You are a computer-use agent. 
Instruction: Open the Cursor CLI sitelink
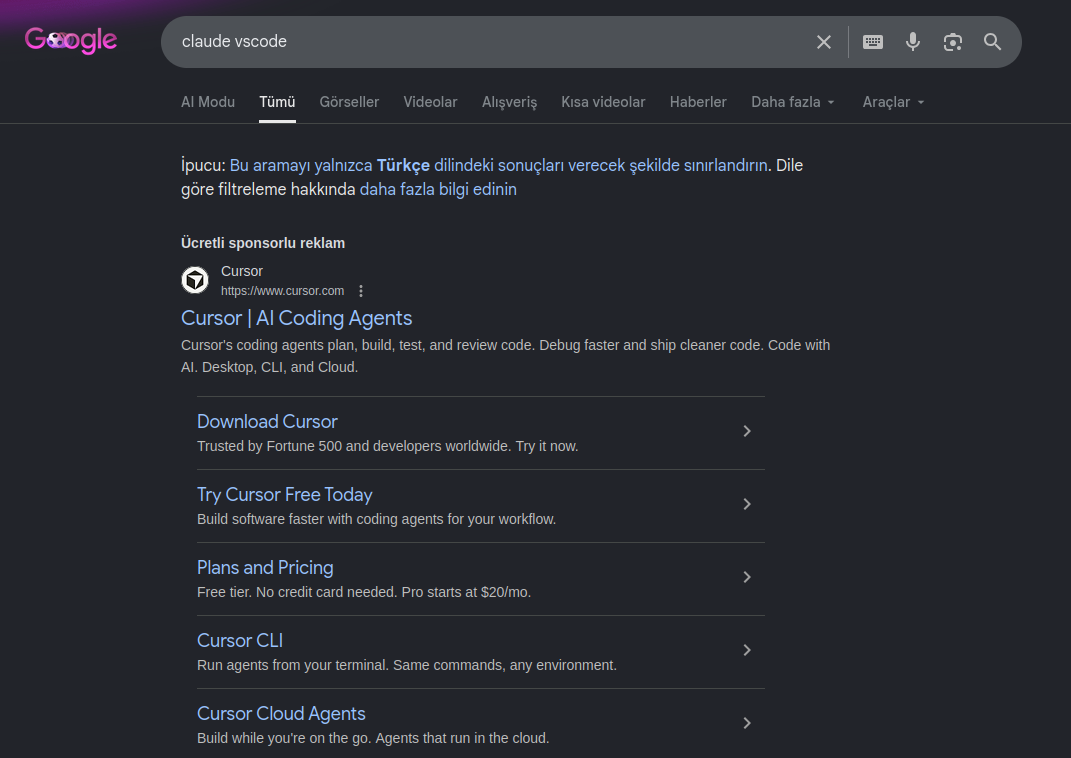coord(240,641)
